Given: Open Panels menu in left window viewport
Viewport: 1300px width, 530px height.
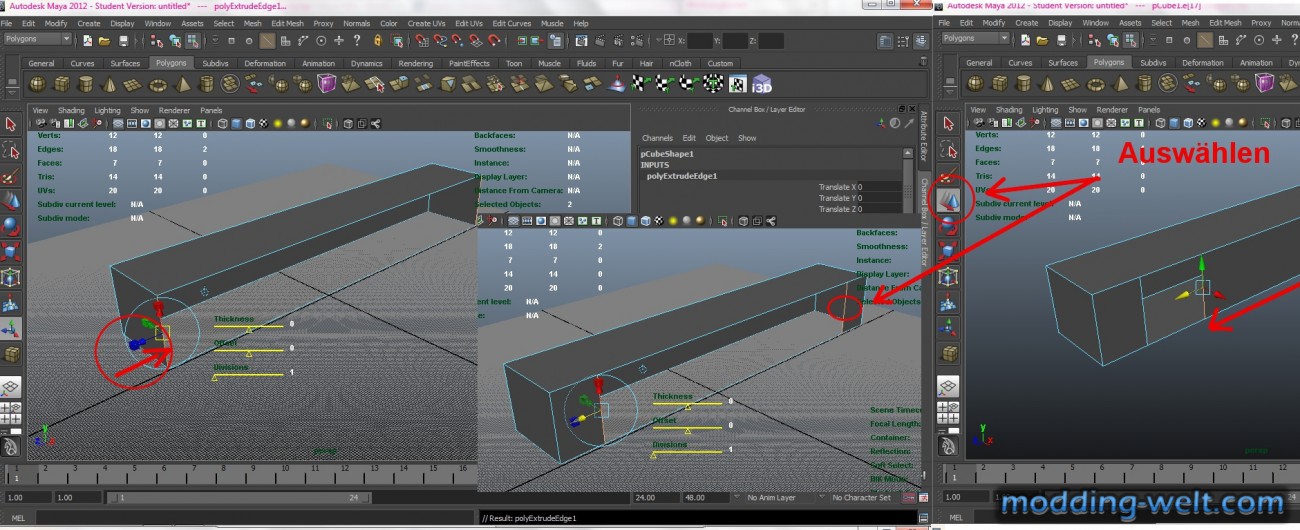Looking at the screenshot, I should point(211,110).
